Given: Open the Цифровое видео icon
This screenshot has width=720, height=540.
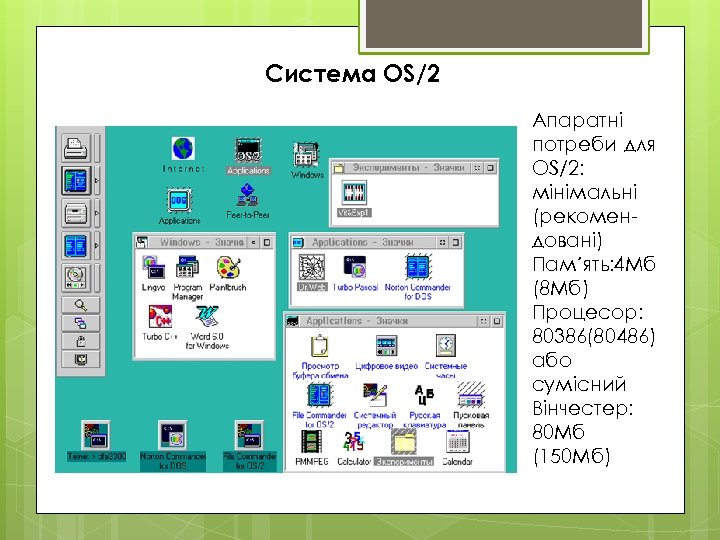Looking at the screenshot, I should tap(386, 346).
